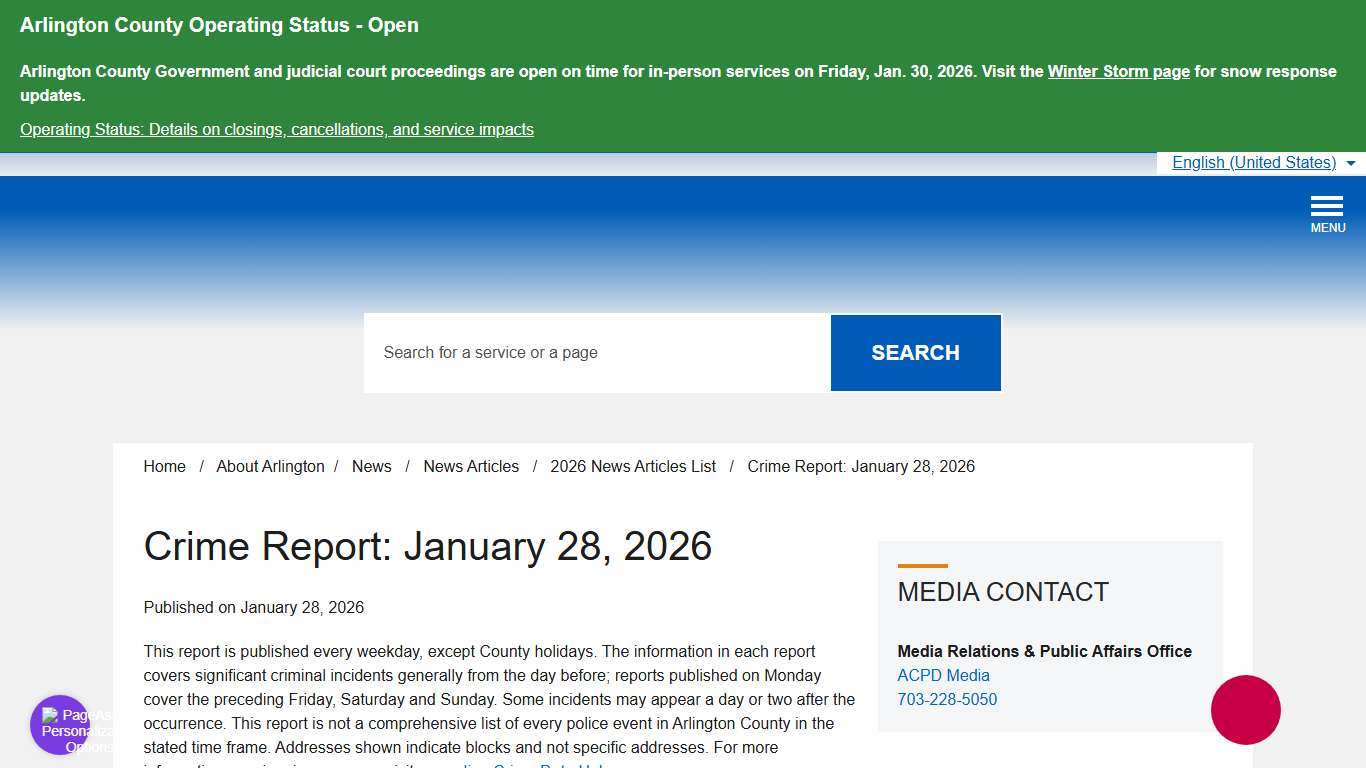Call 703-228-5050 via the phone link
This screenshot has height=768, width=1366.
pos(947,699)
